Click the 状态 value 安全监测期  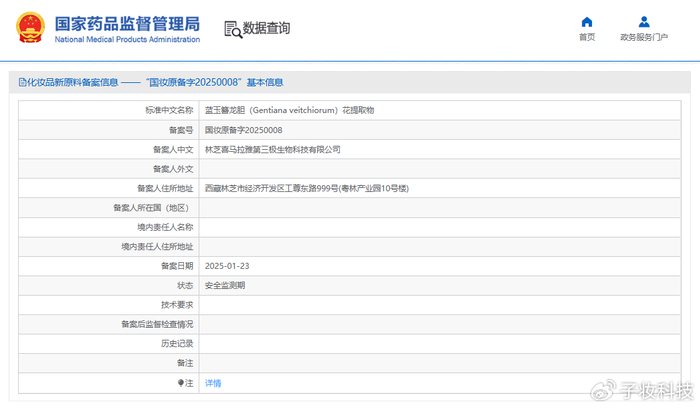coord(225,285)
